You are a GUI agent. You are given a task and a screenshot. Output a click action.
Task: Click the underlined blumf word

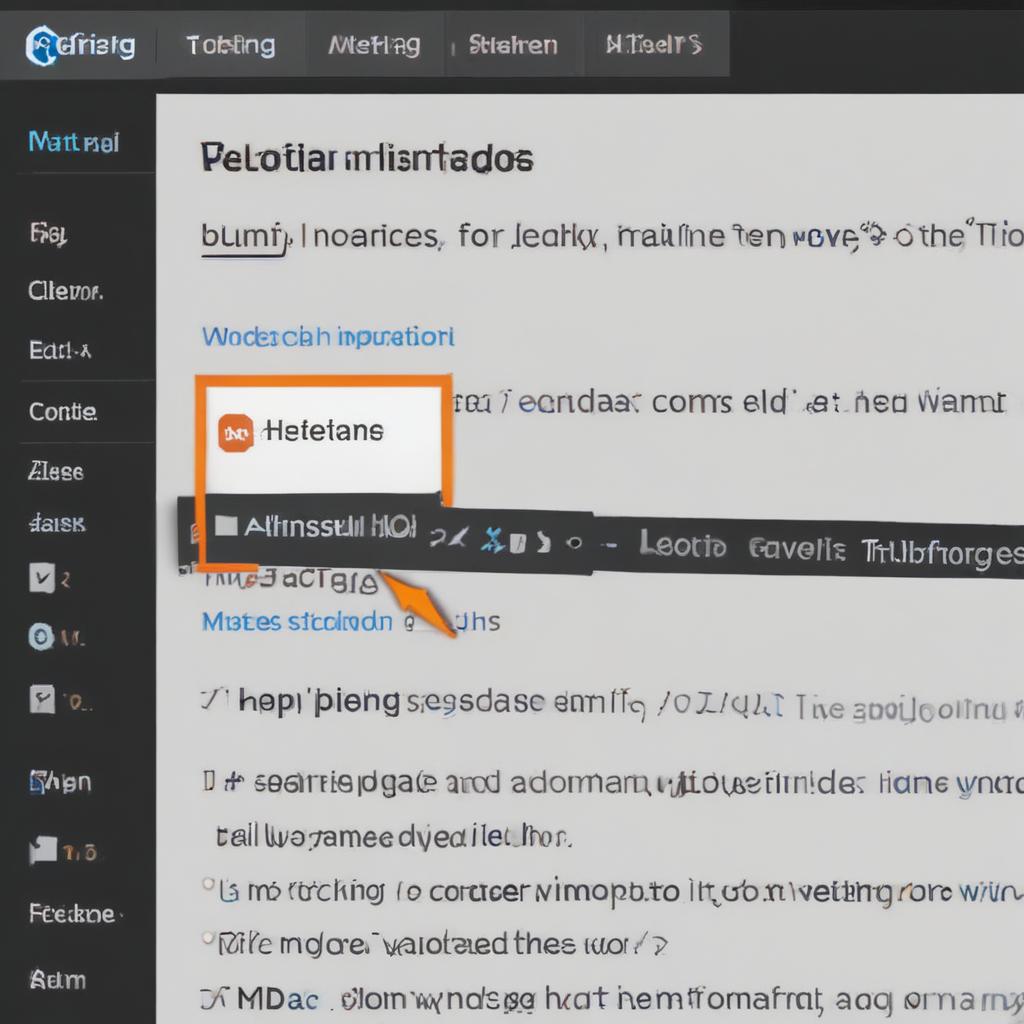243,237
